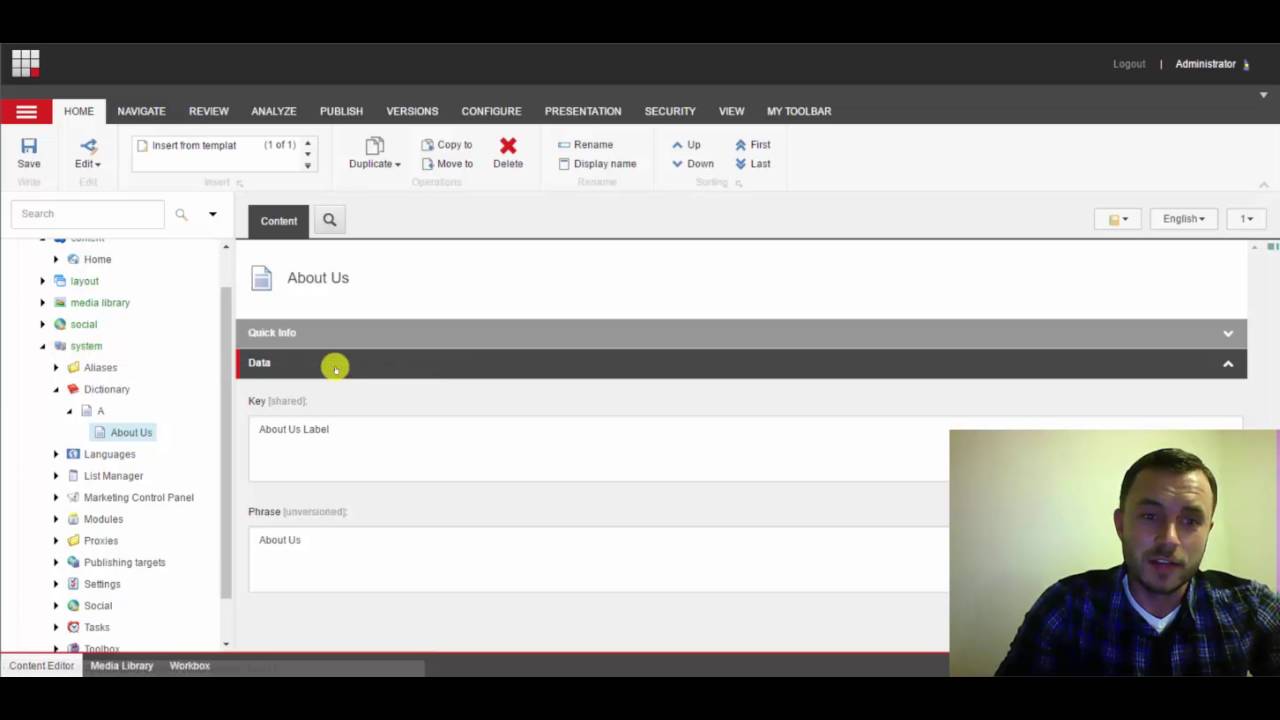Switch to the NAVIGATE ribbon tab
This screenshot has height=720, width=1280.
(x=141, y=111)
